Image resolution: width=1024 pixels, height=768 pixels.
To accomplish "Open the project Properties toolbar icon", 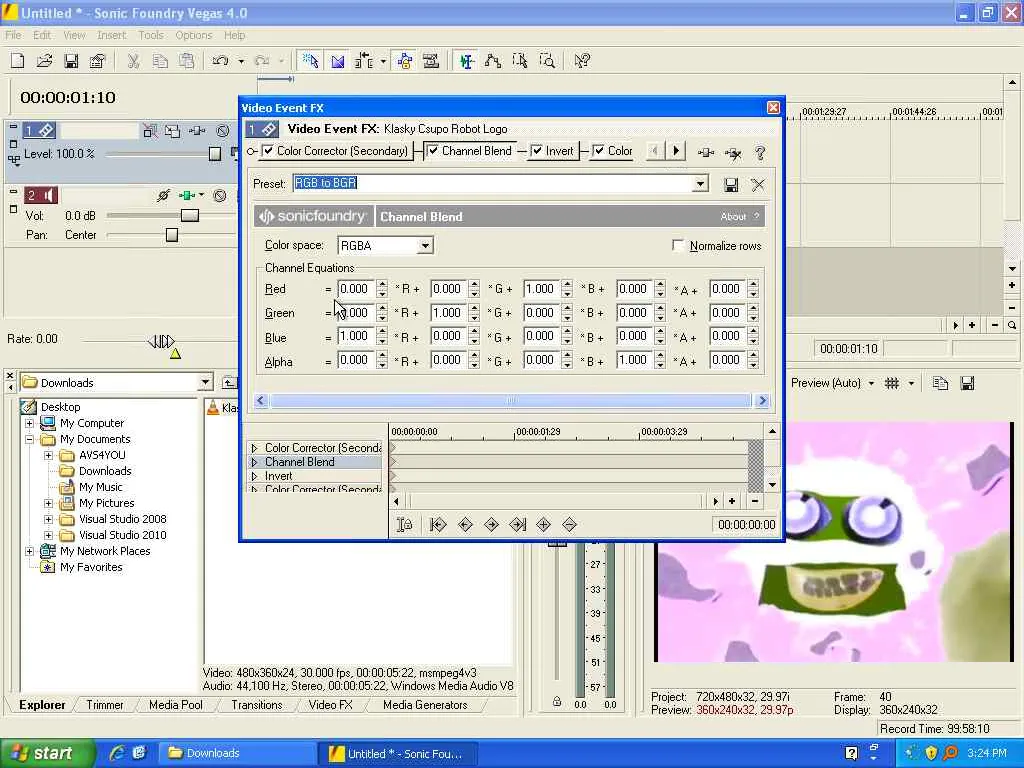I will [x=97, y=61].
